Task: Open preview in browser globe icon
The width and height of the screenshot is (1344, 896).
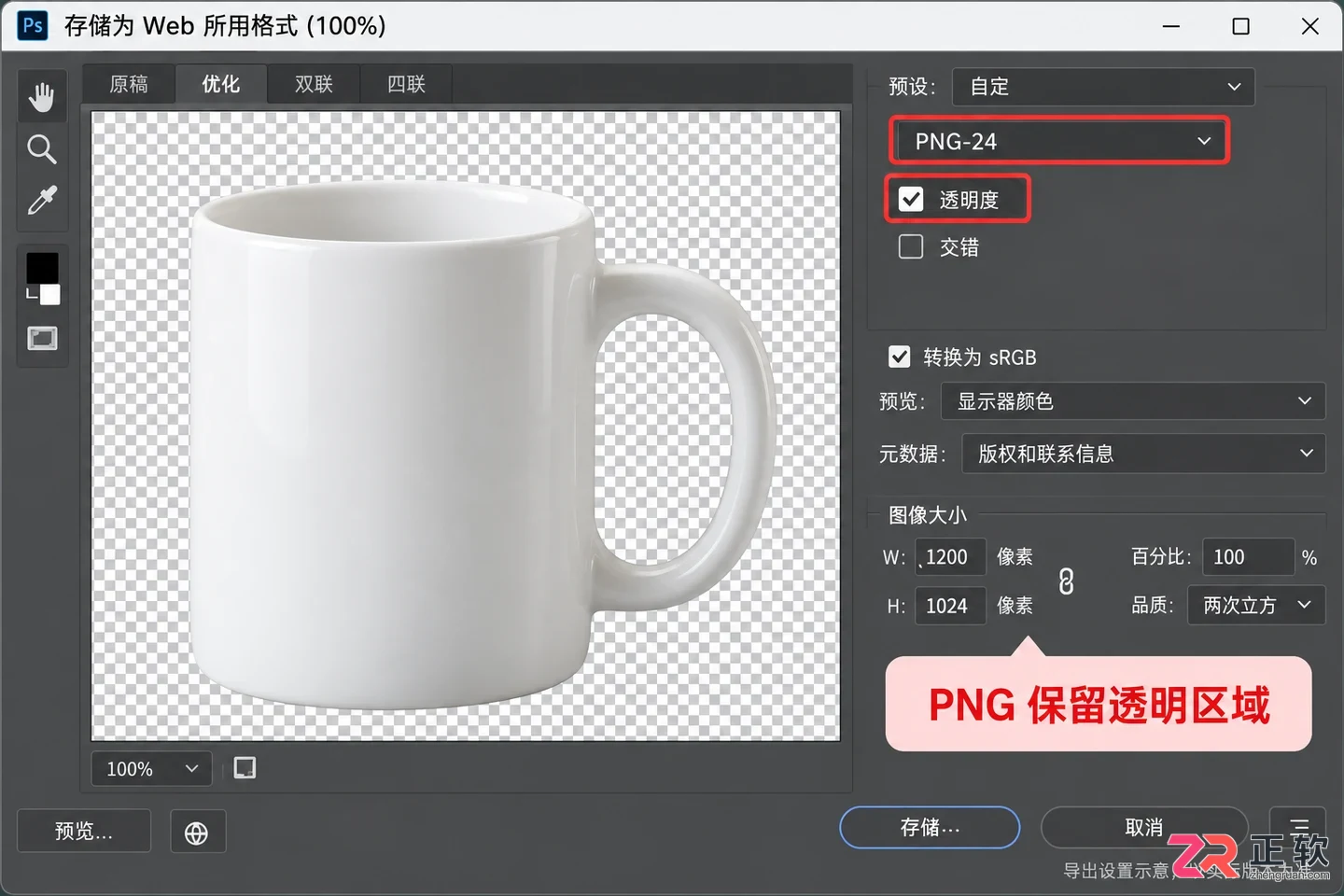Action: (x=197, y=833)
